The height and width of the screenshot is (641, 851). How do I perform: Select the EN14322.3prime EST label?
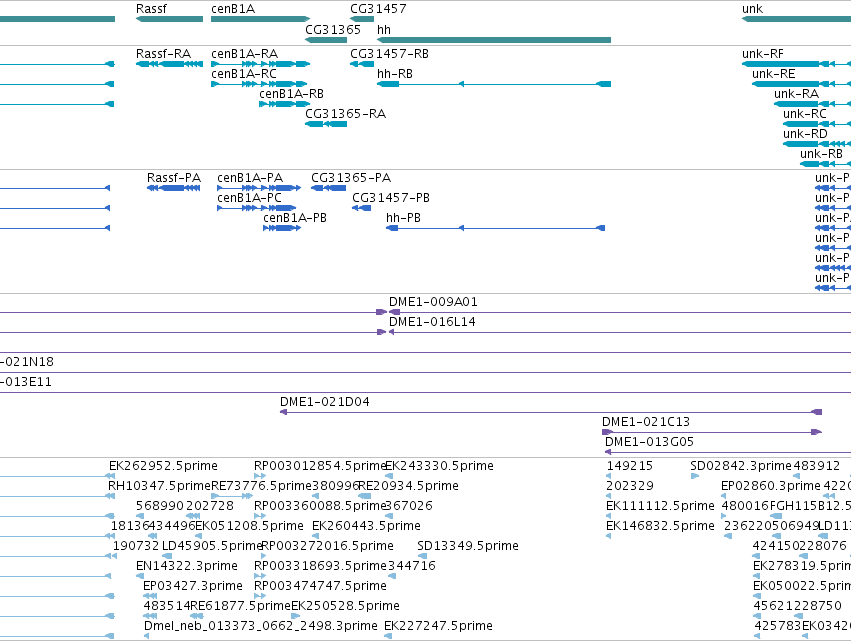(187, 566)
